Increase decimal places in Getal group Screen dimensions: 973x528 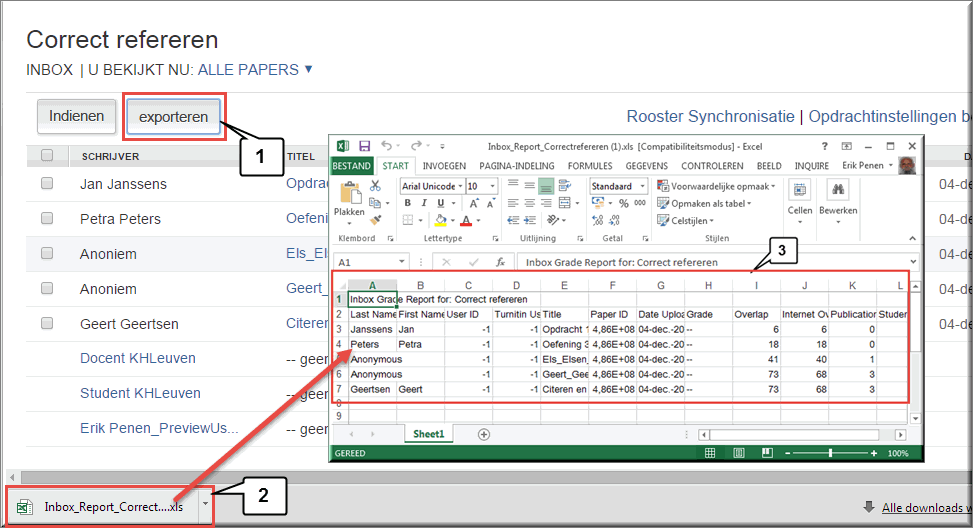pos(598,220)
